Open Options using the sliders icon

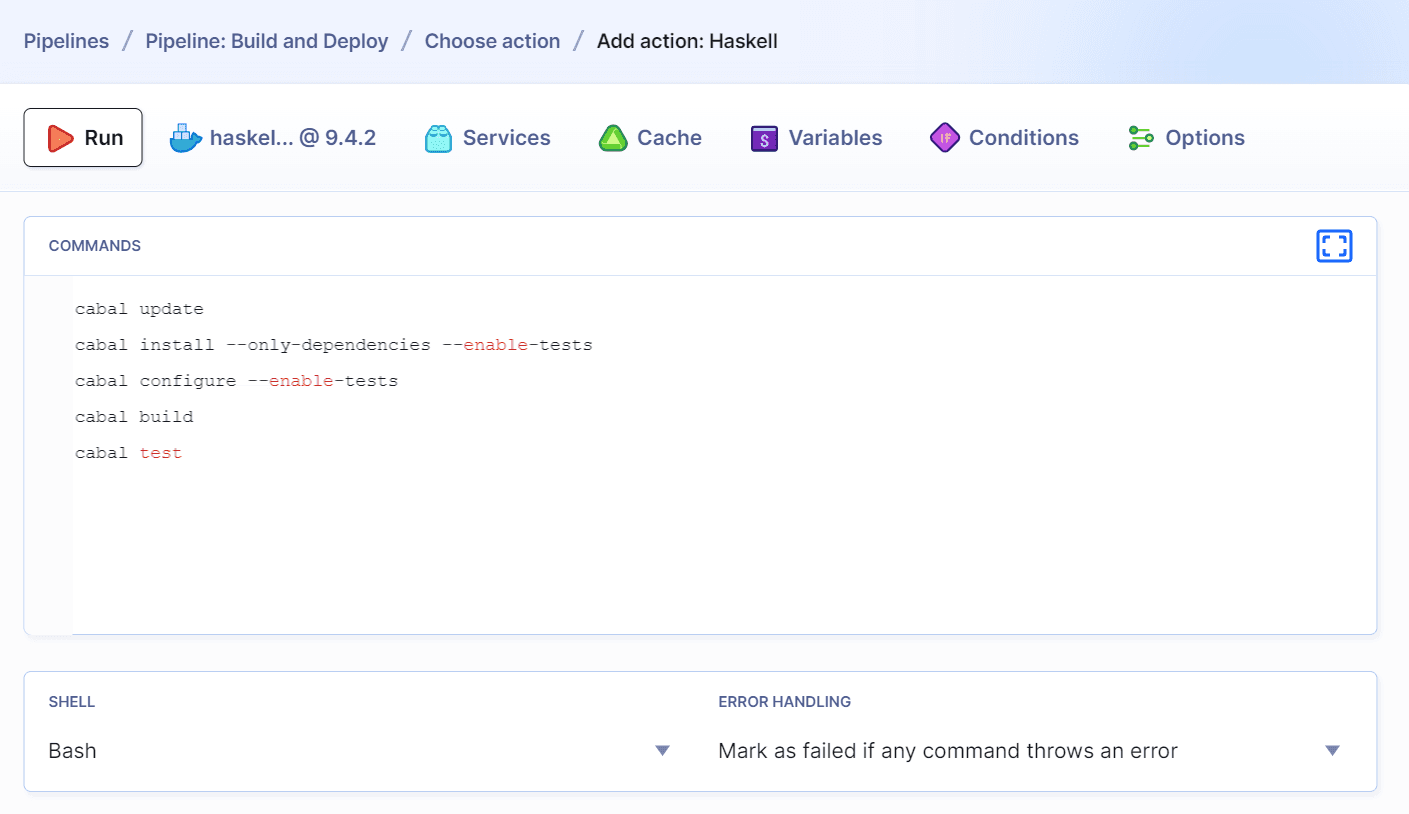tap(1139, 138)
